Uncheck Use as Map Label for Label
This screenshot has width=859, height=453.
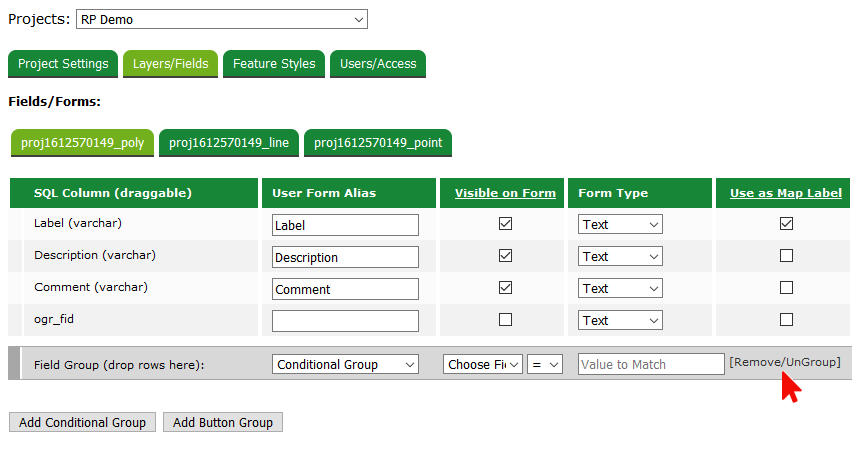point(786,224)
